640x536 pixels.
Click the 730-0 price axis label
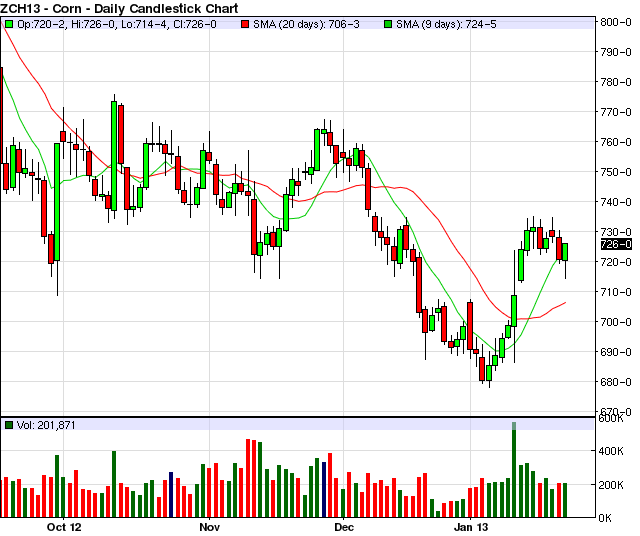coord(616,232)
